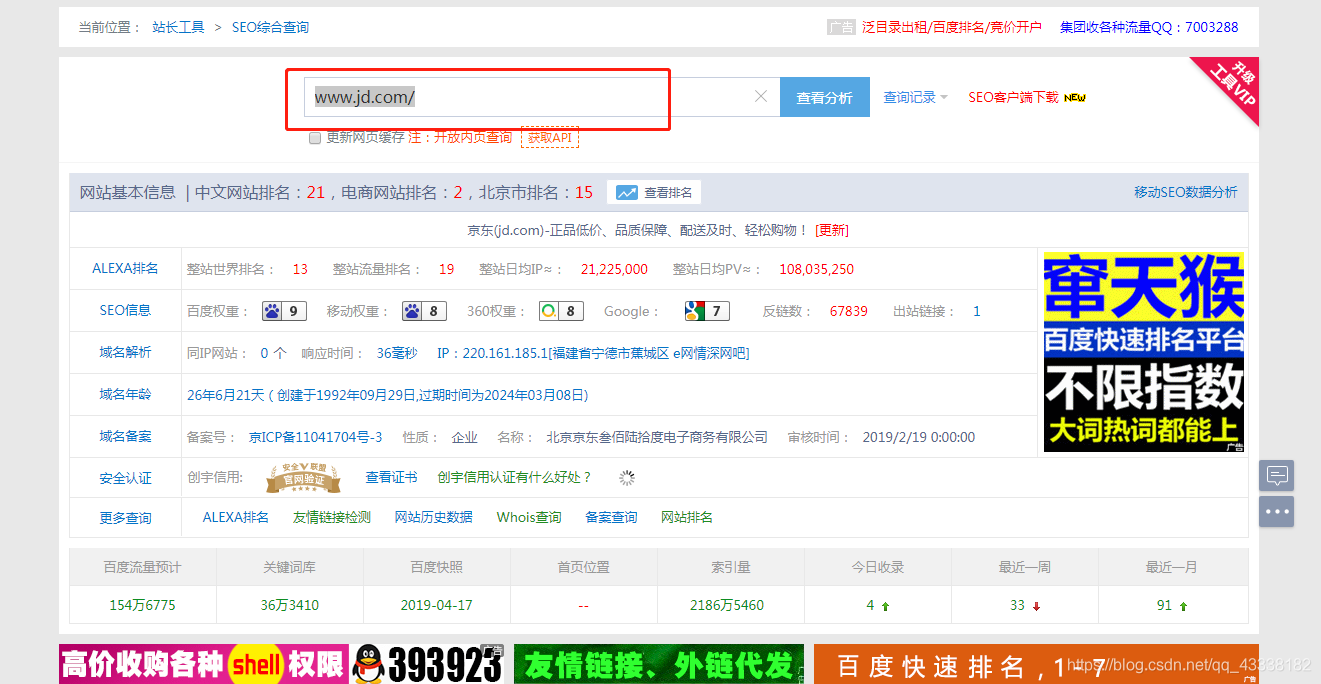The height and width of the screenshot is (684, 1321).
Task: Open 网站历史数据 link
Action: pyautogui.click(x=433, y=517)
